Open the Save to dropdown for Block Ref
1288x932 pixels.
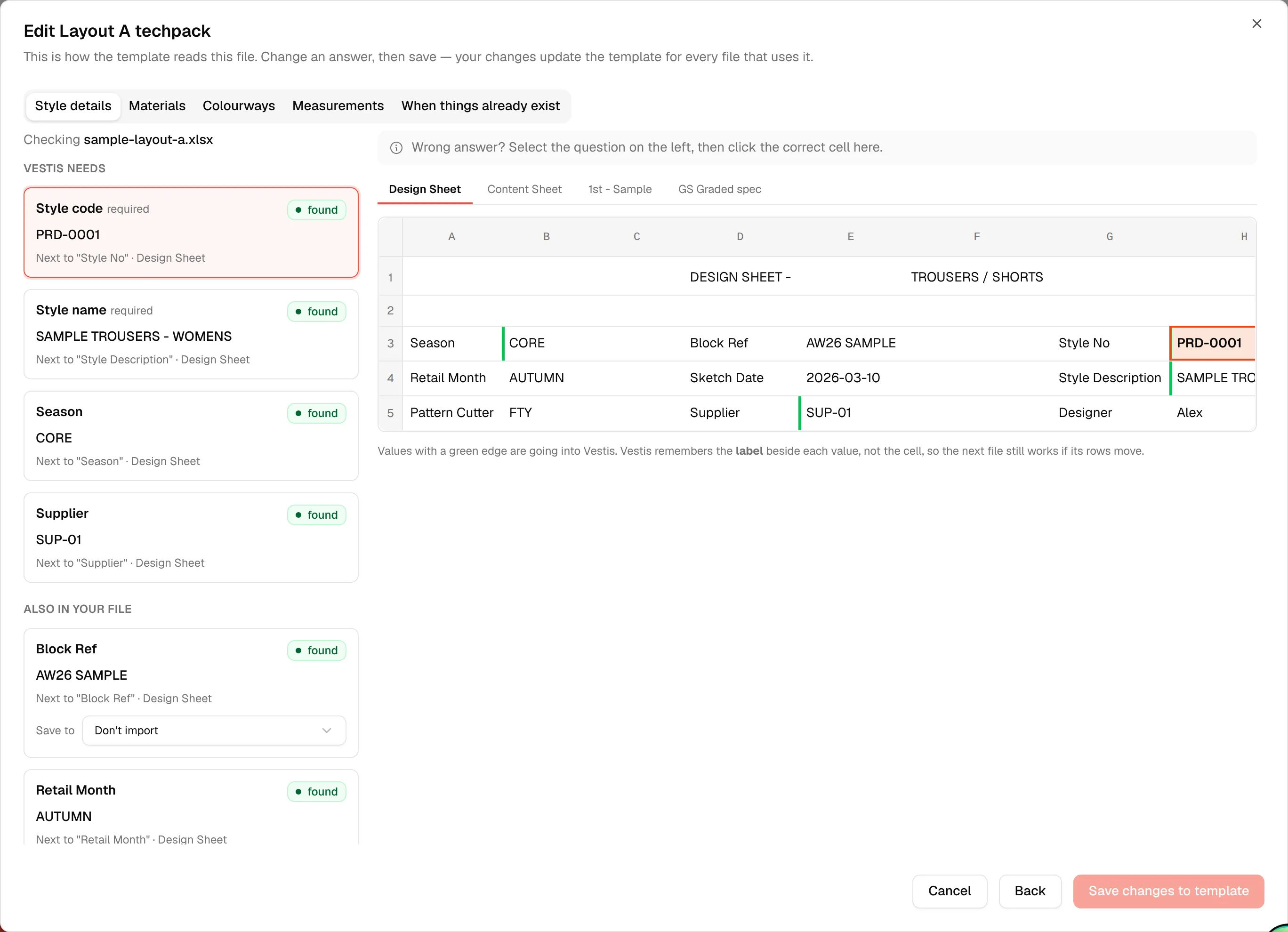214,731
